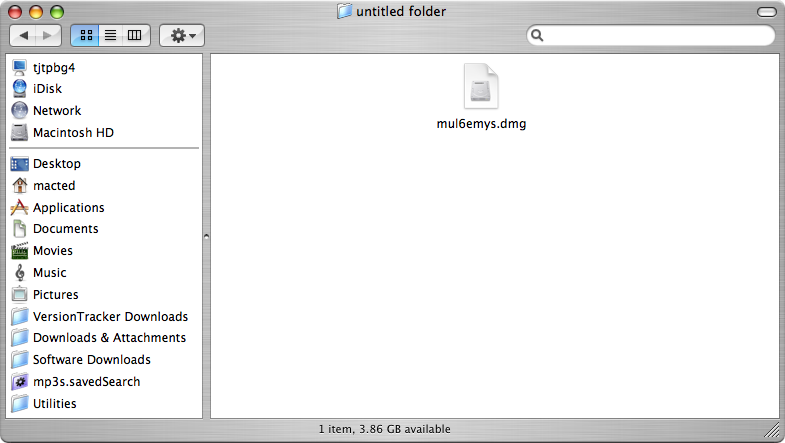Click the yellow minimize window button
The image size is (785, 443).
(x=36, y=12)
